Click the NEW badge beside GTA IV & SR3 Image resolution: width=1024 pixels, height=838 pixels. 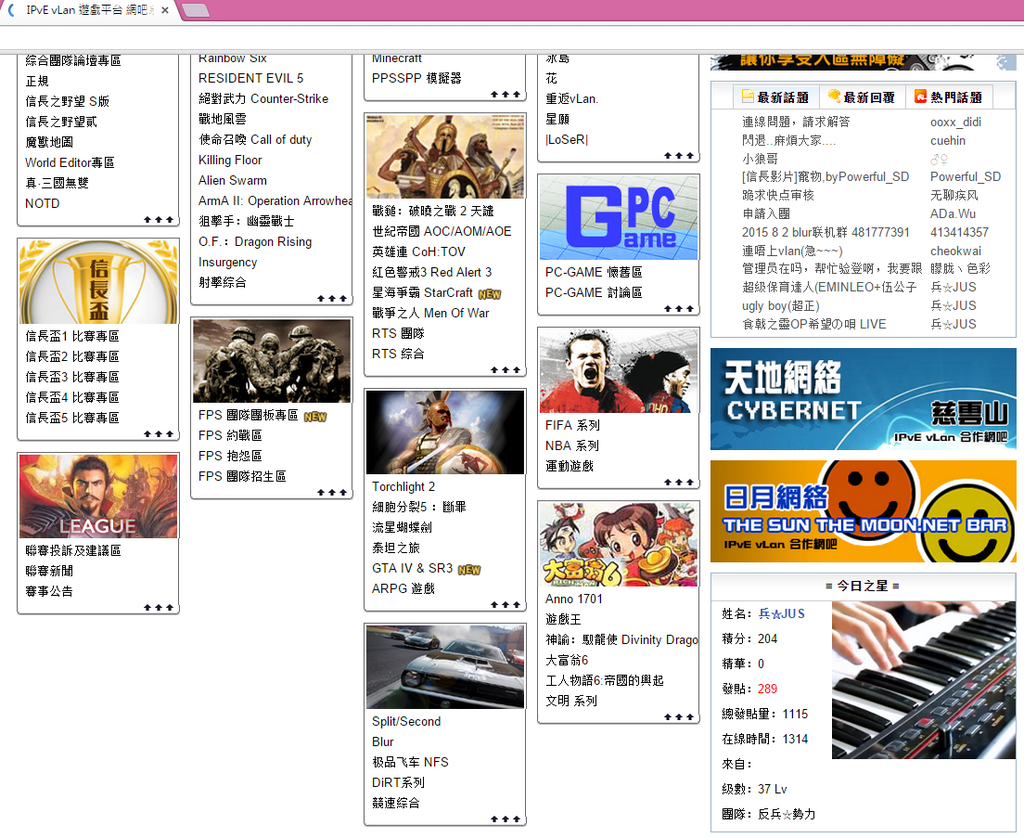[x=469, y=569]
